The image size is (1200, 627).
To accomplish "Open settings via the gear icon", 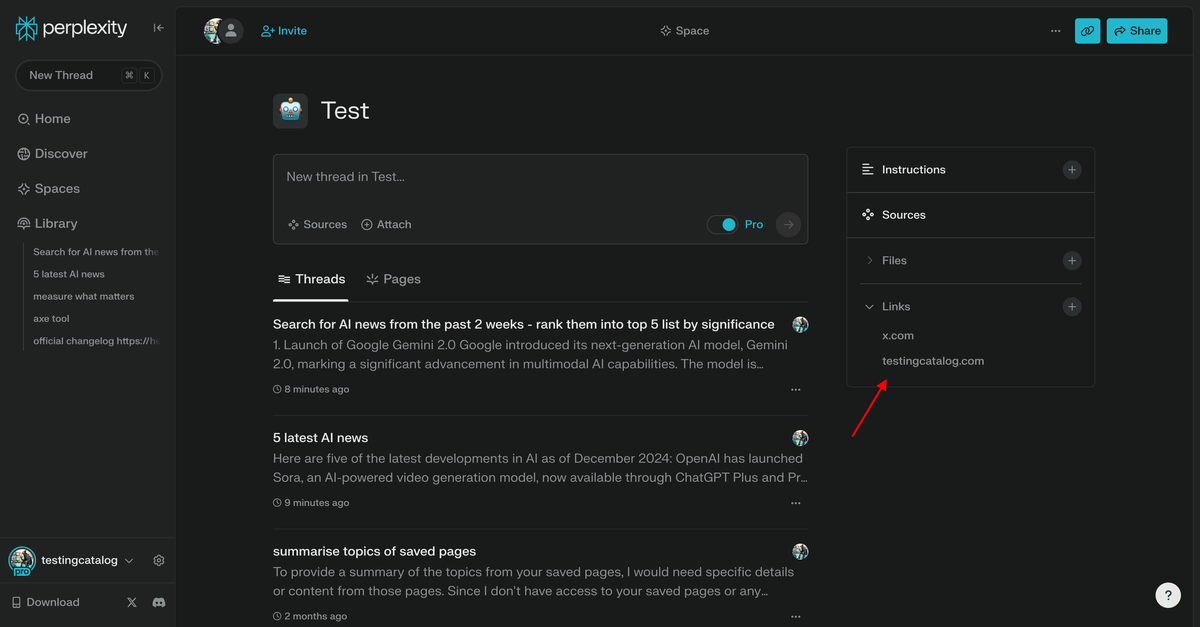I will pyautogui.click(x=158, y=560).
